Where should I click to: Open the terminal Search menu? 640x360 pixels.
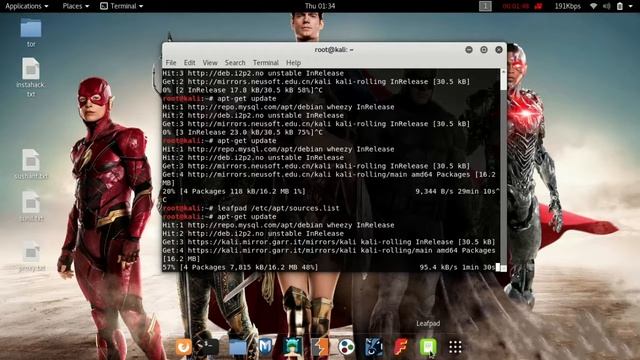pyautogui.click(x=235, y=62)
